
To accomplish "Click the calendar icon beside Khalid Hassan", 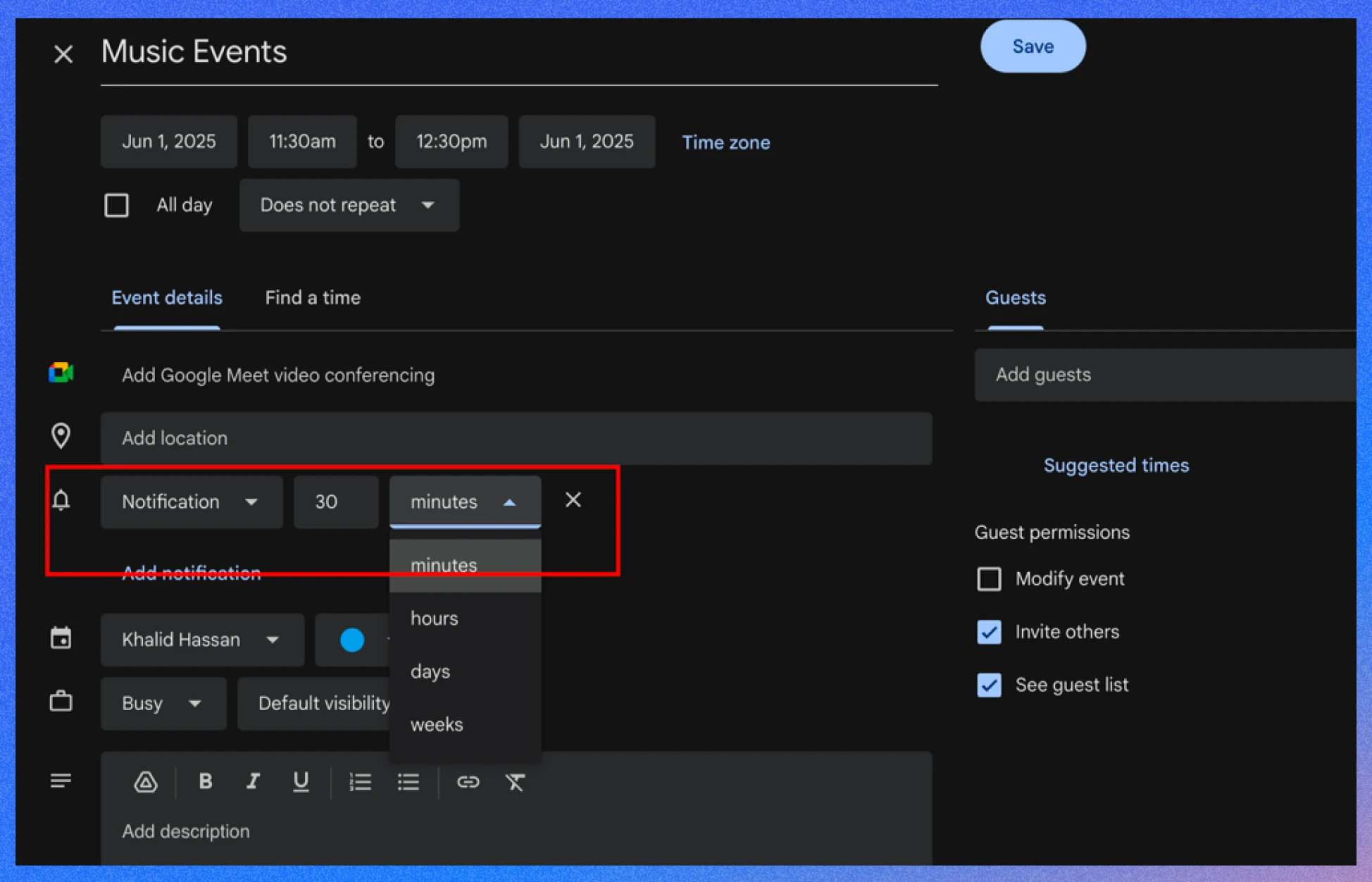I will point(61,638).
